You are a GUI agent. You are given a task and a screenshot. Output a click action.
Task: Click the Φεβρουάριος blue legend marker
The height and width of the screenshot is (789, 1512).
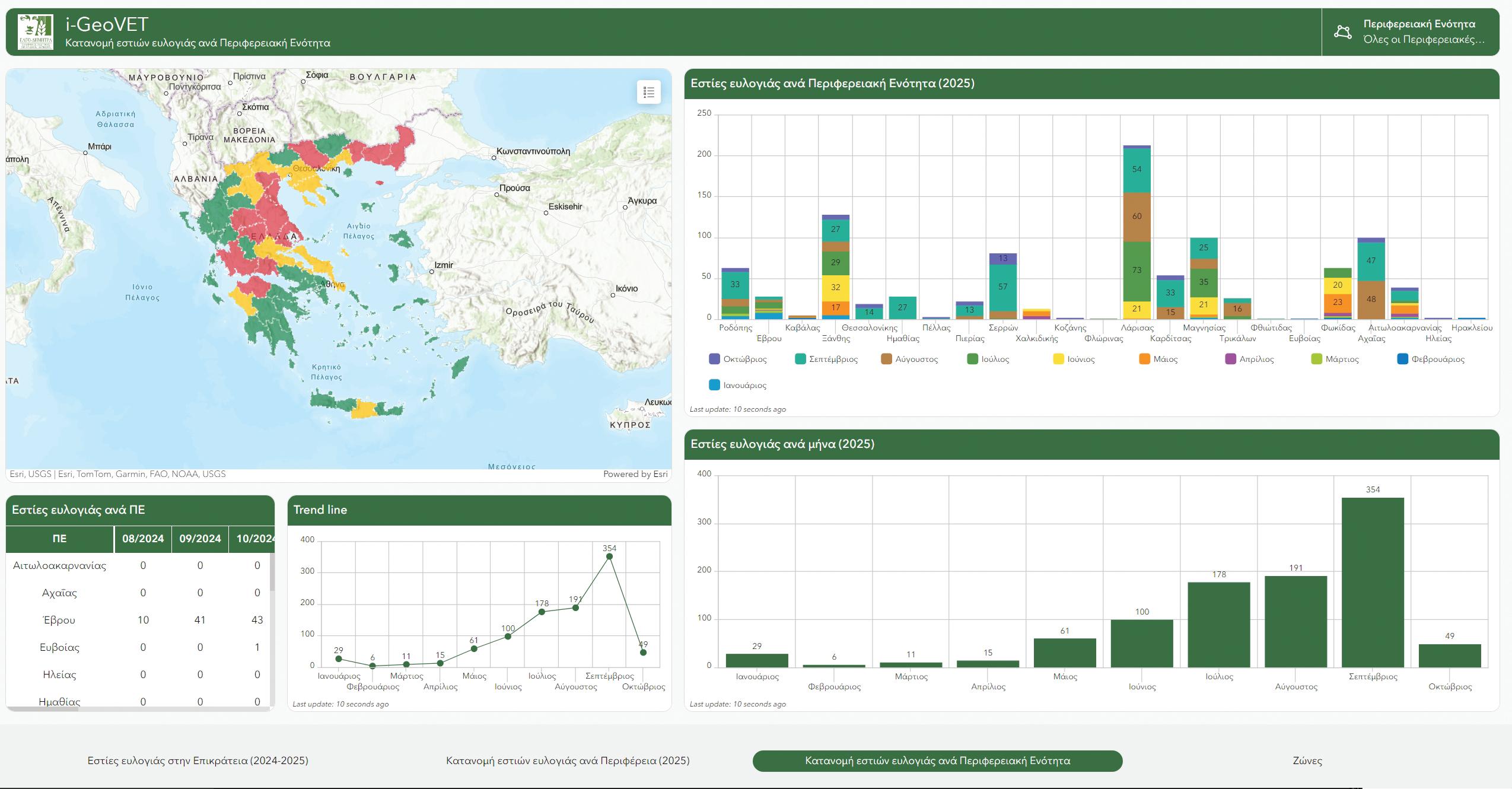click(1402, 359)
